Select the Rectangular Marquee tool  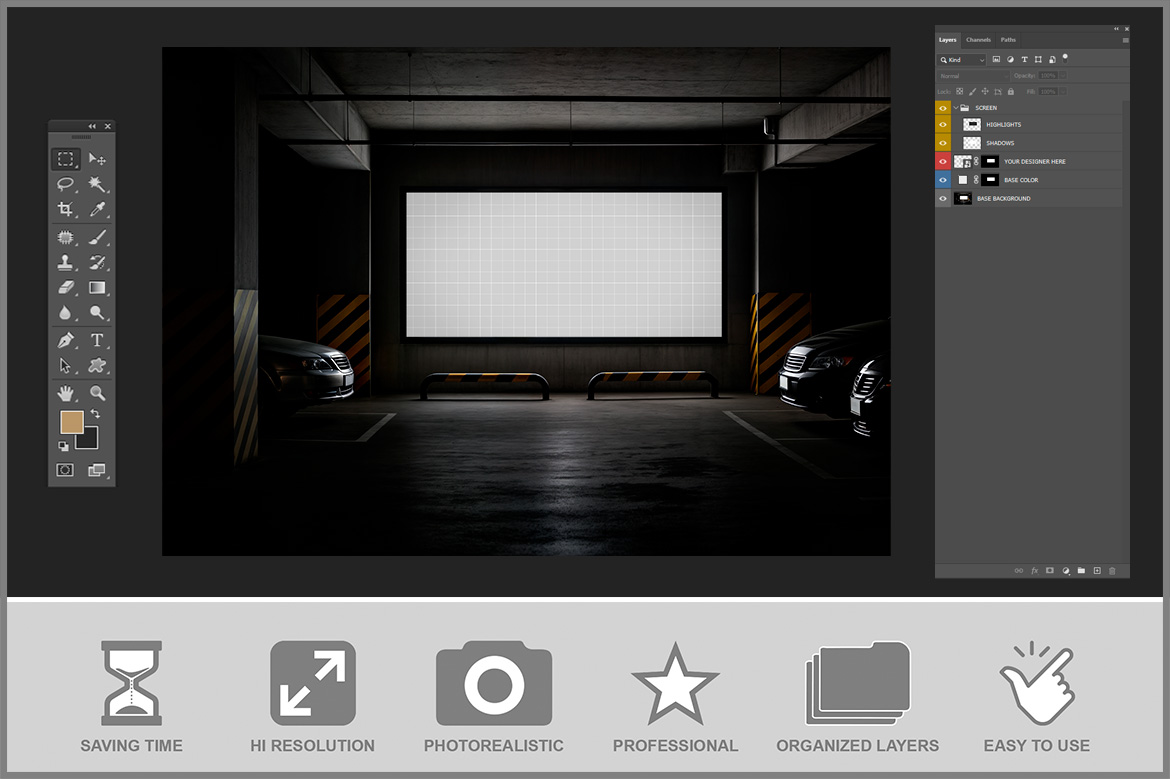[x=65, y=159]
